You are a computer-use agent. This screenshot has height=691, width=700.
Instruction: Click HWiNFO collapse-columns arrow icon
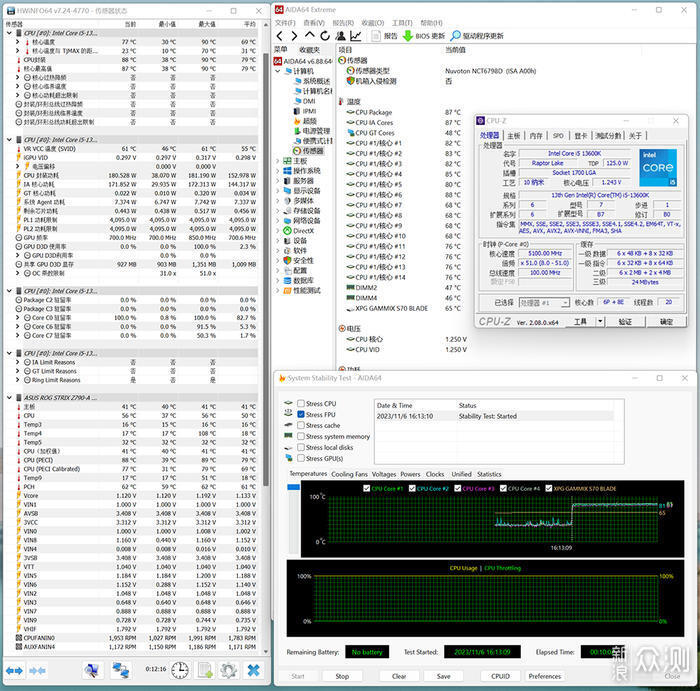[x=37, y=670]
